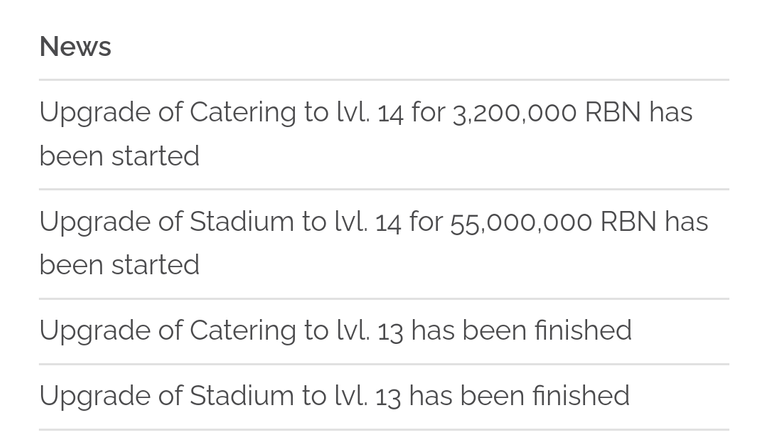Click the 3,200,000 RBN cost amount
768x437 pixels.
(x=547, y=113)
